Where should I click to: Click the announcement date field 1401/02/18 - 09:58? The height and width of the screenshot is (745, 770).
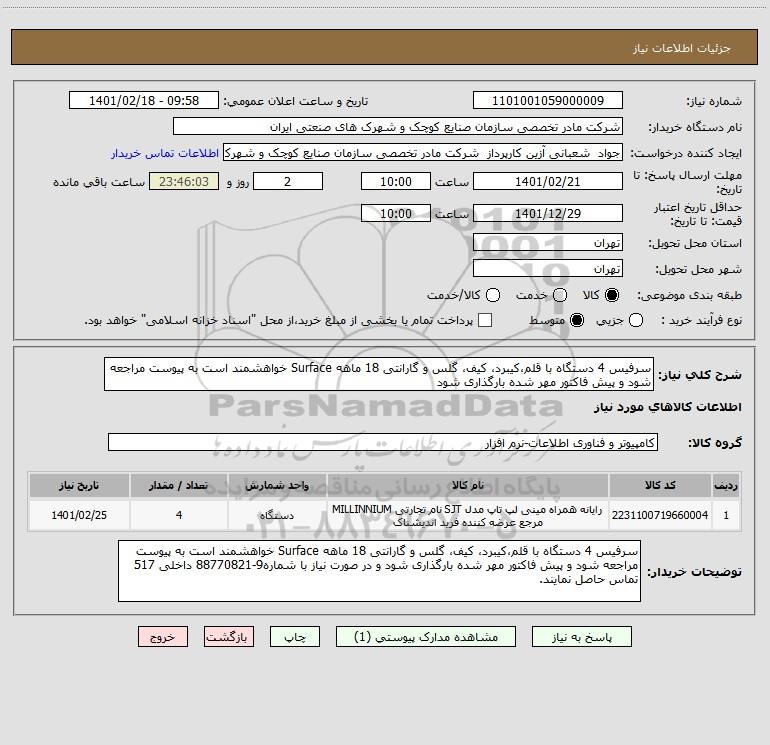tap(144, 101)
